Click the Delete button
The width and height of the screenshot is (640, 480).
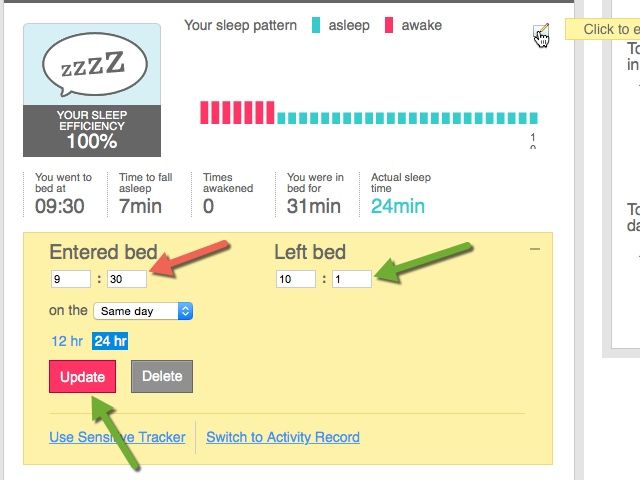click(162, 376)
